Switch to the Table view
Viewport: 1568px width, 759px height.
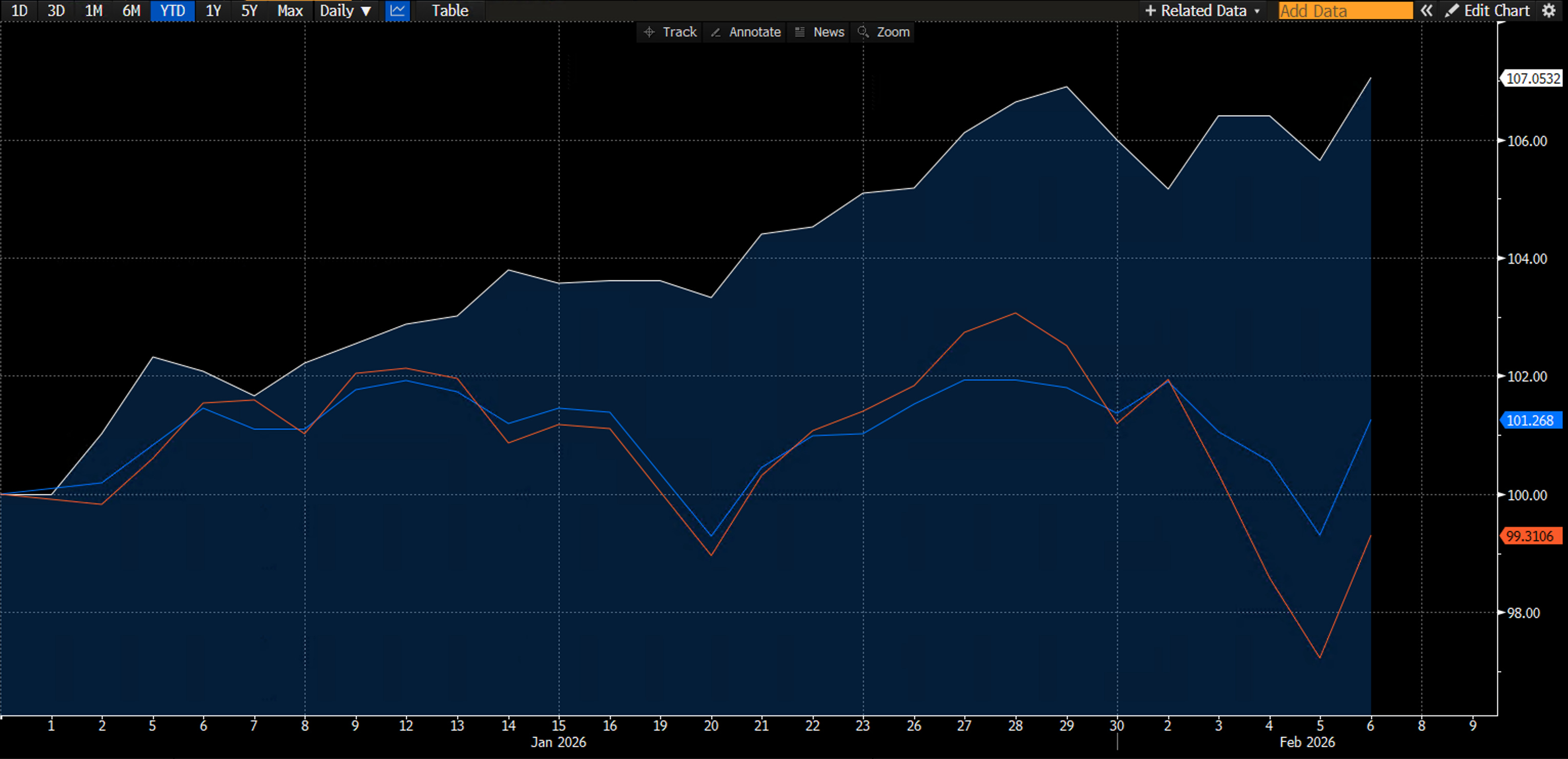[x=450, y=10]
